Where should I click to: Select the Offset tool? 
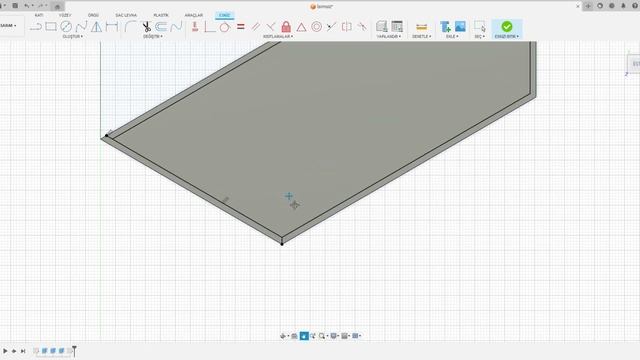[161, 27]
